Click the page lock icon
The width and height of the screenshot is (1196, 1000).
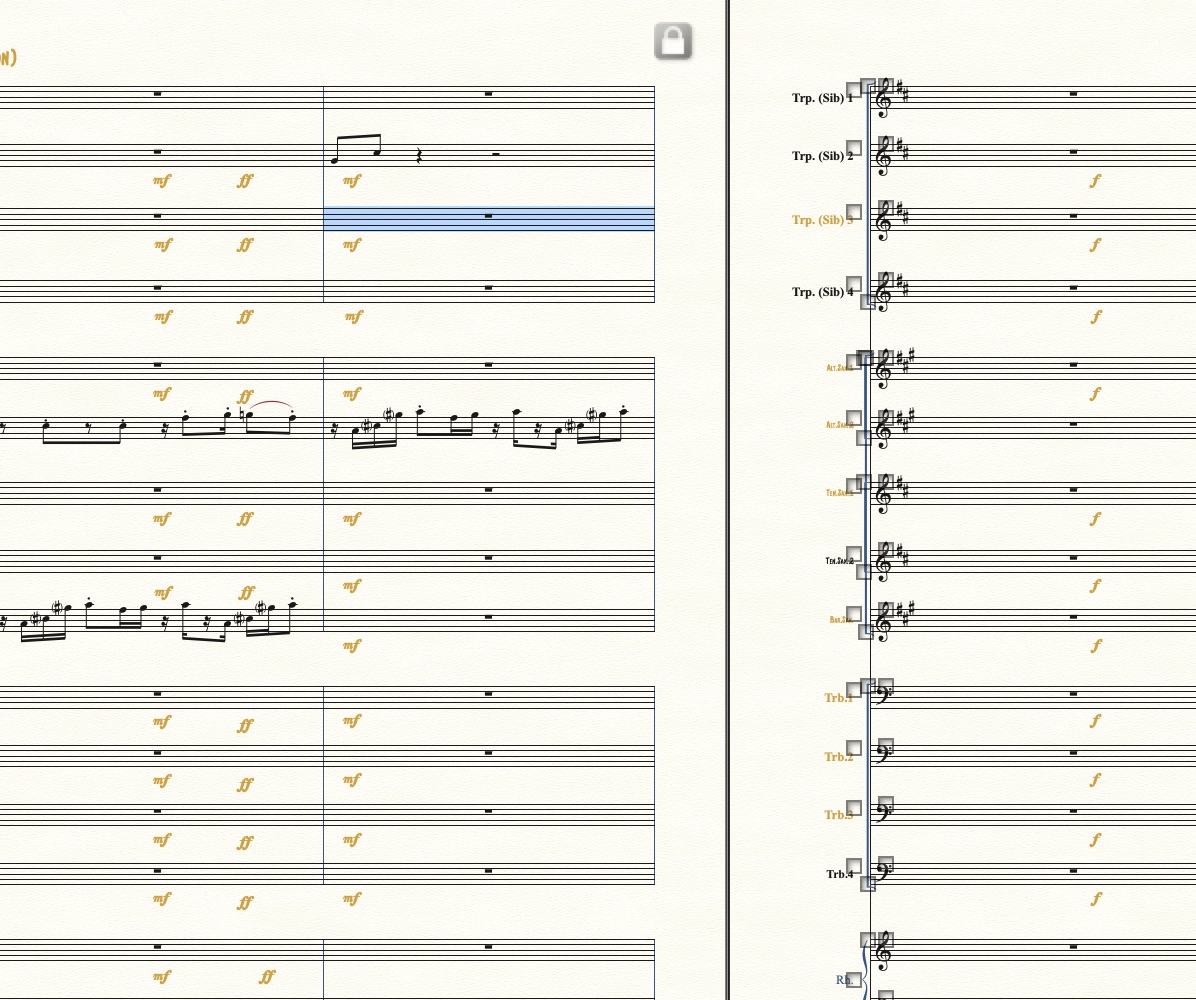(673, 42)
